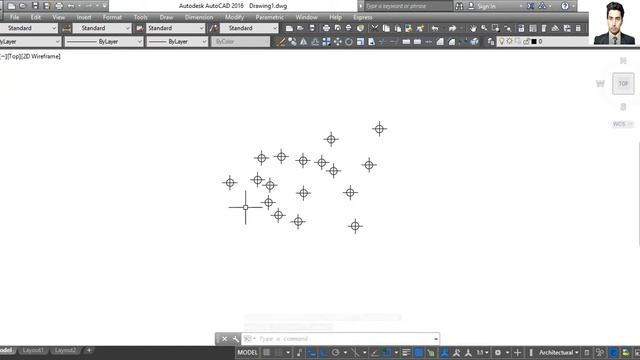Toggle Object snap tracking in status bar
The width and height of the screenshot is (640, 360).
pos(375,353)
